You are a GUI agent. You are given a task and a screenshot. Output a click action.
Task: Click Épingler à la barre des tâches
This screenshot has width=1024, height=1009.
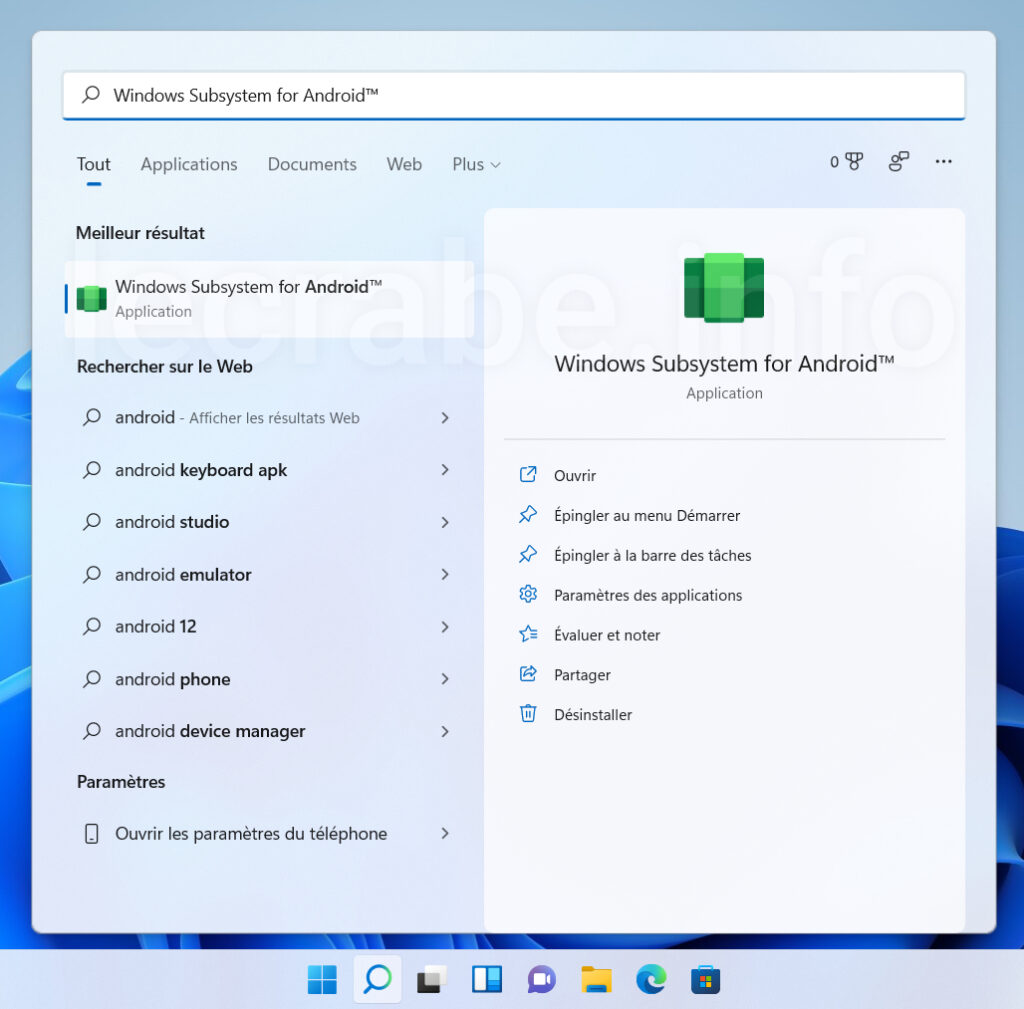652,554
